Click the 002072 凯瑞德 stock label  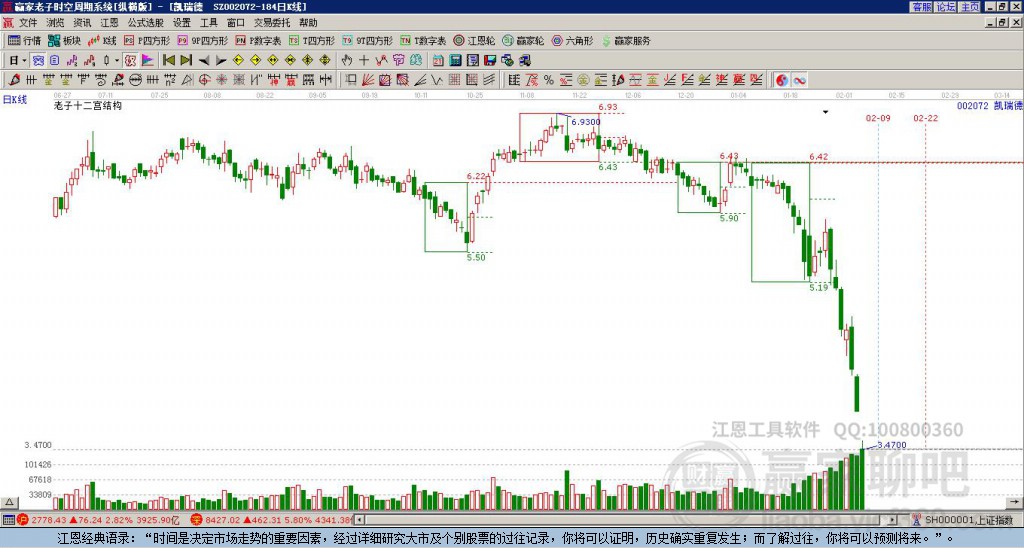coord(989,105)
